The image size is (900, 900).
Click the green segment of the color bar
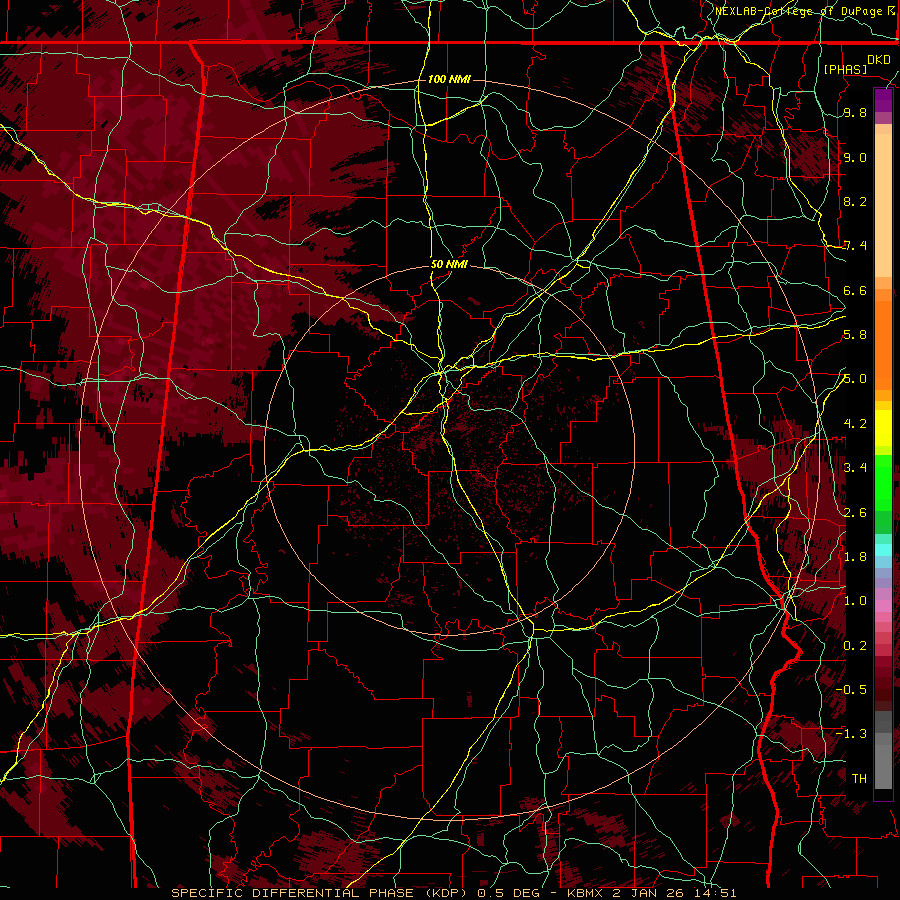883,482
